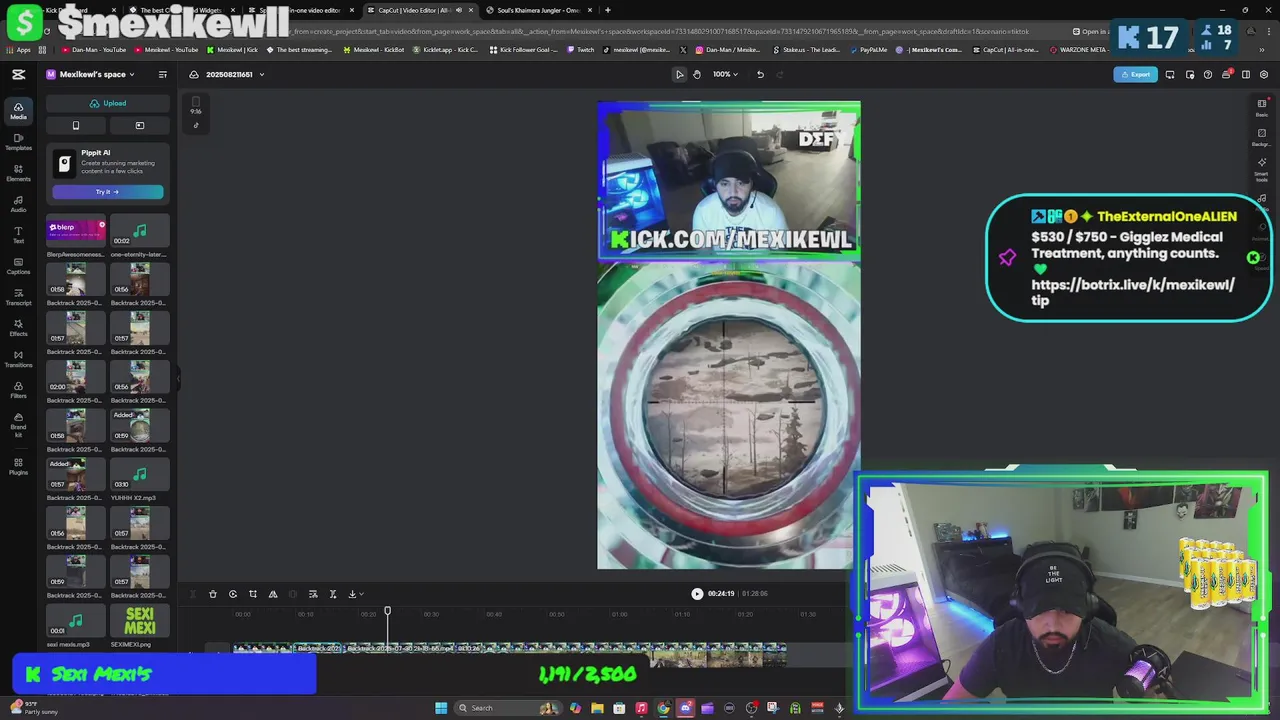Select the one-eternity-later audio clip
Image resolution: width=1280 pixels, height=720 pixels.
[140, 232]
